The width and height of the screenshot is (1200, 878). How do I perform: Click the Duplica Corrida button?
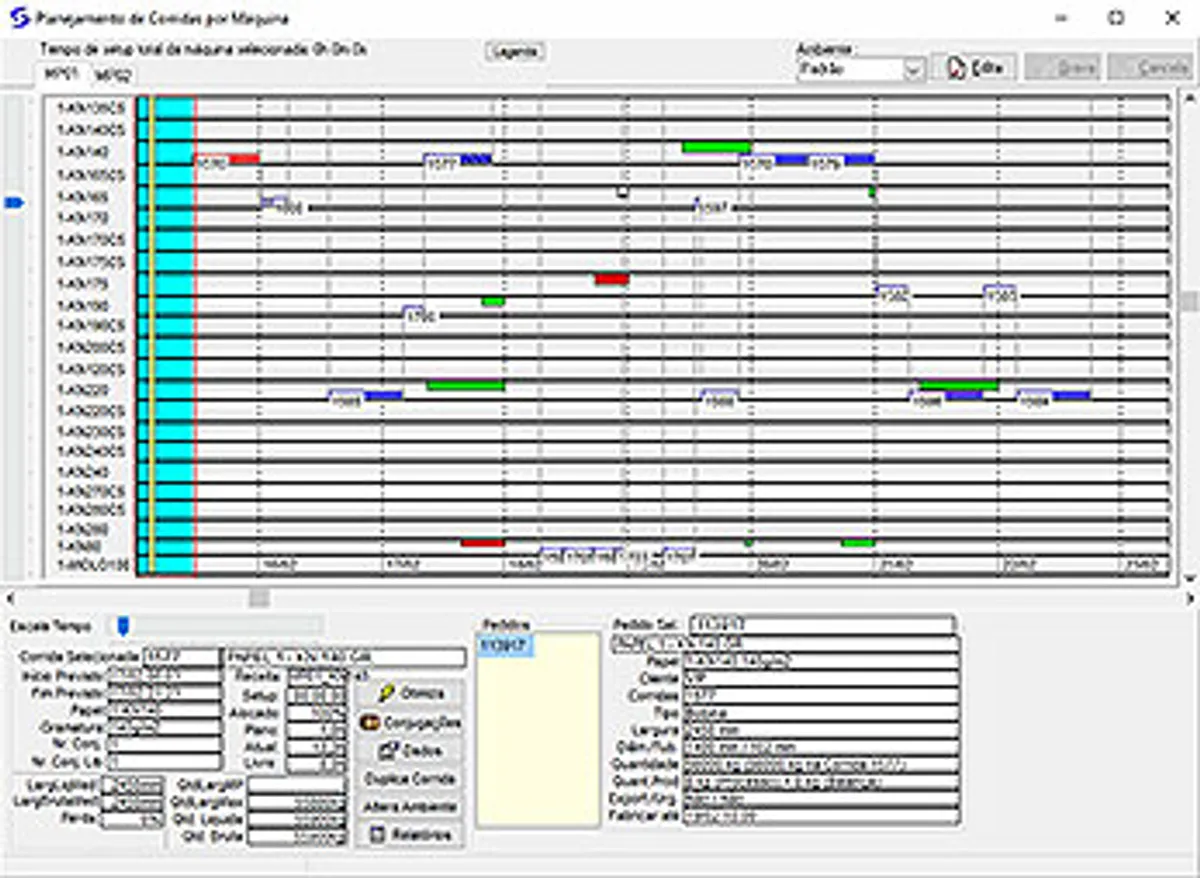click(x=410, y=778)
